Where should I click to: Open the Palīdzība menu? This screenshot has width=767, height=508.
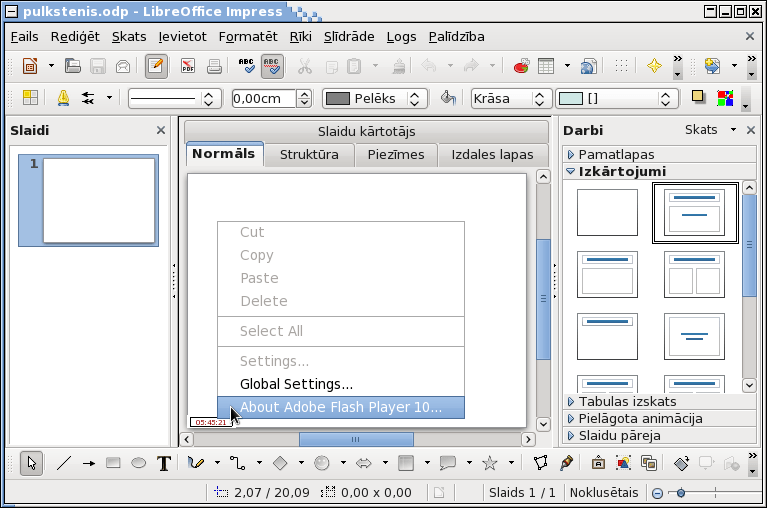coord(456,37)
